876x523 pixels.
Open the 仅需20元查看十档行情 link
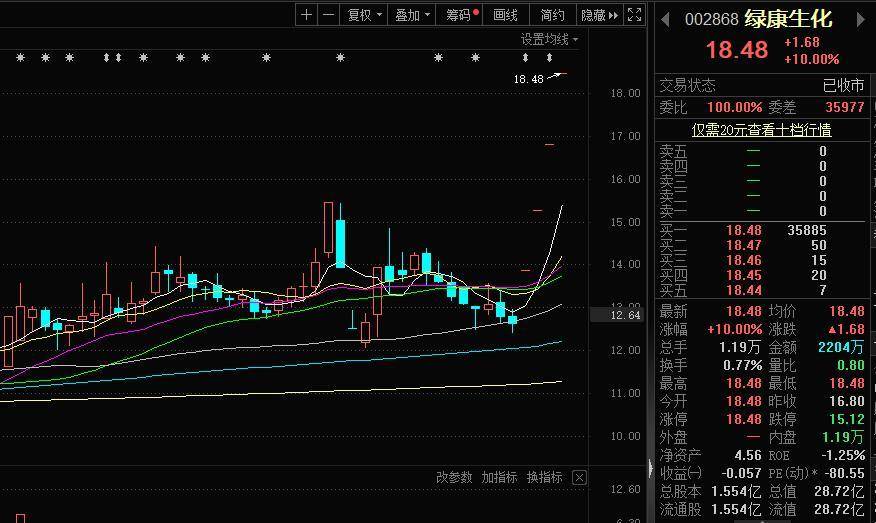[762, 130]
